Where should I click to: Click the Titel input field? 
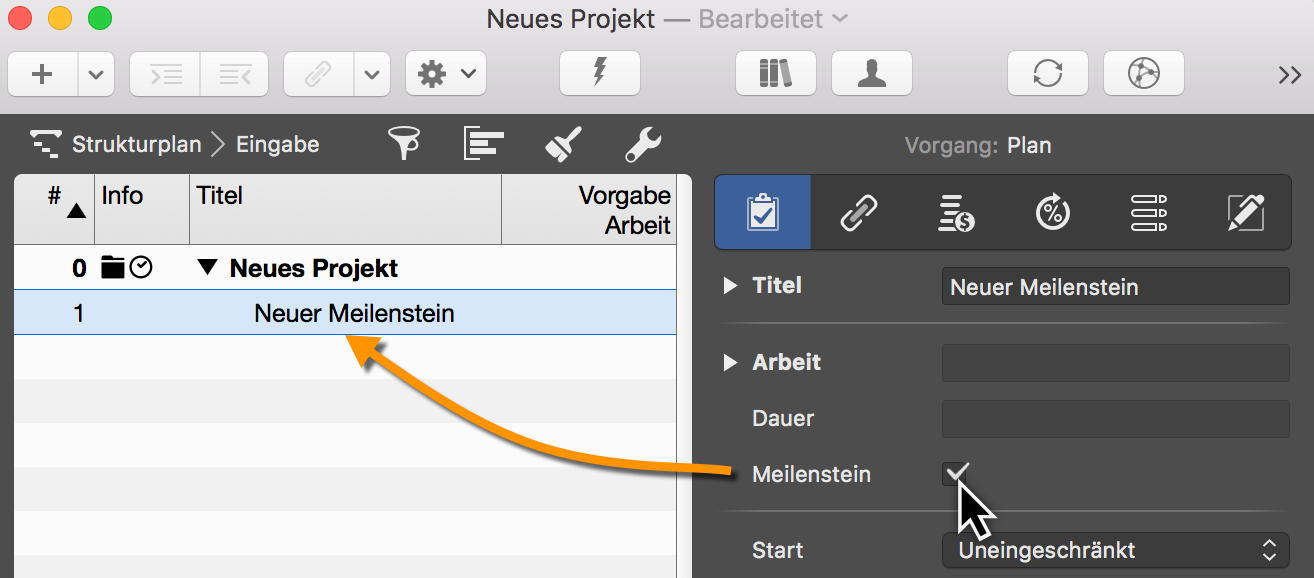click(x=1115, y=287)
